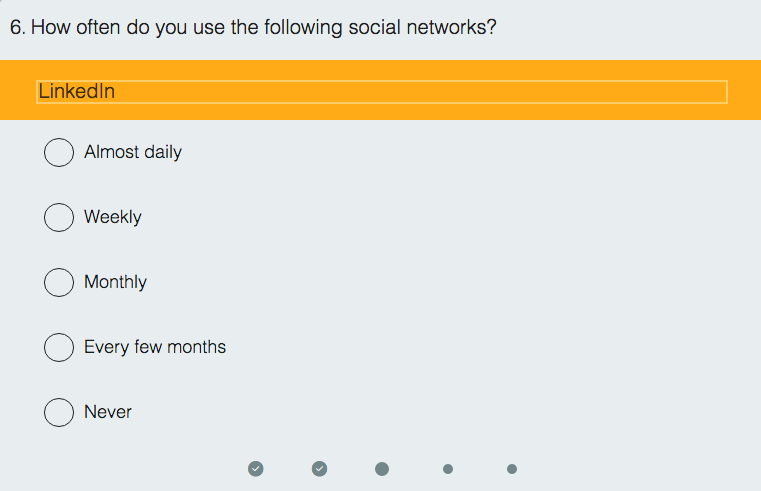The height and width of the screenshot is (491, 761).
Task: Click the "Every few months" label text
Action: coord(155,347)
